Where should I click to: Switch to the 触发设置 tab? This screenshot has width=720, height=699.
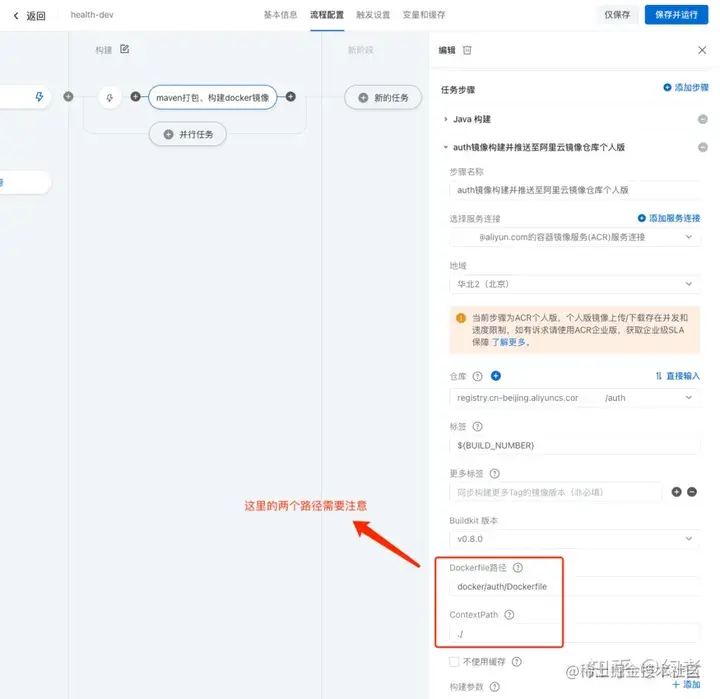tap(373, 15)
